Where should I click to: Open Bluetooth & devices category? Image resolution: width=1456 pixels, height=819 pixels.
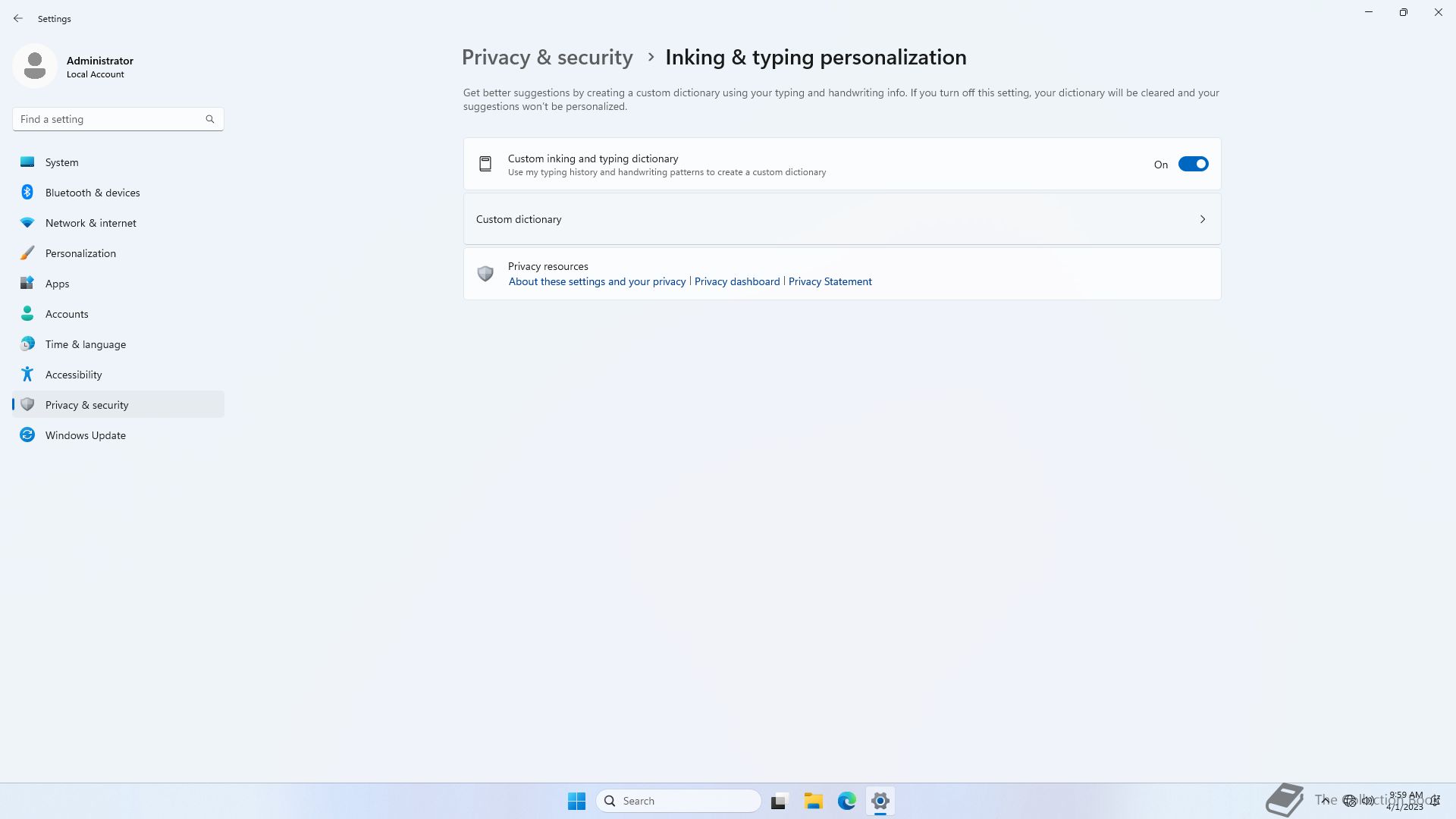(92, 193)
